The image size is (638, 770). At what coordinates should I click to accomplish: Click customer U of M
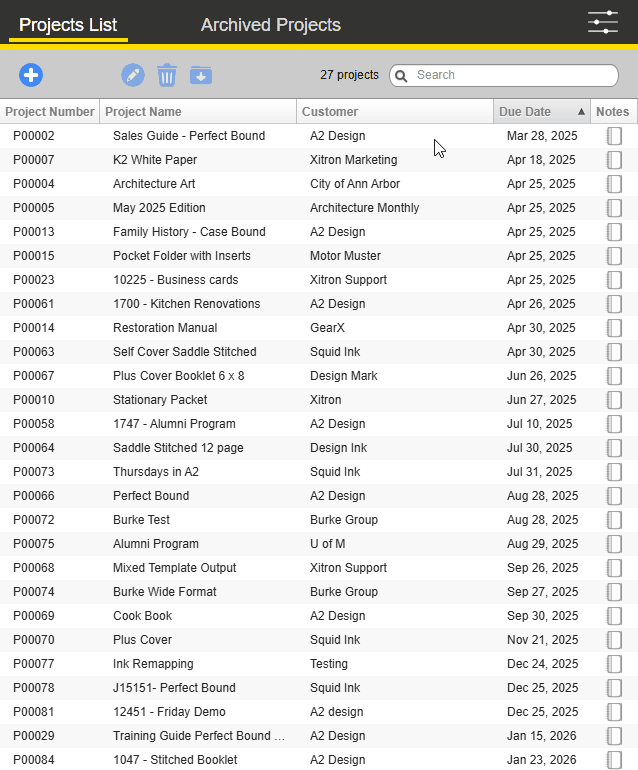coord(328,544)
